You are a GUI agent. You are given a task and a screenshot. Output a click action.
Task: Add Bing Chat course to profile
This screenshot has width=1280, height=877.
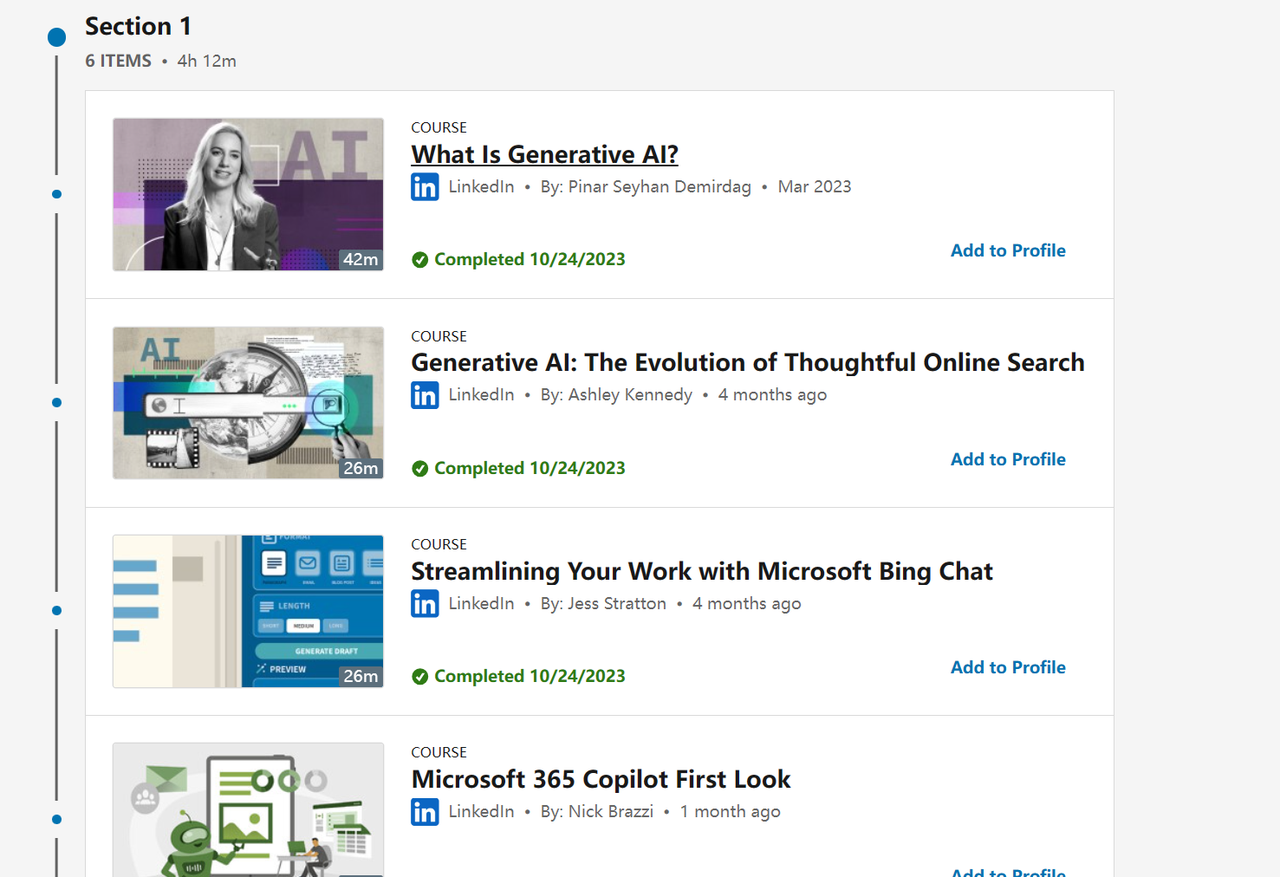pyautogui.click(x=1008, y=667)
